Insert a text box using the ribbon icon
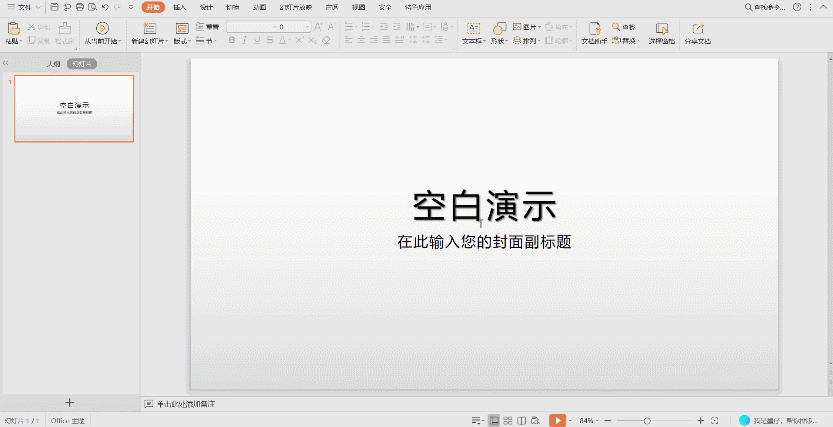 point(473,28)
